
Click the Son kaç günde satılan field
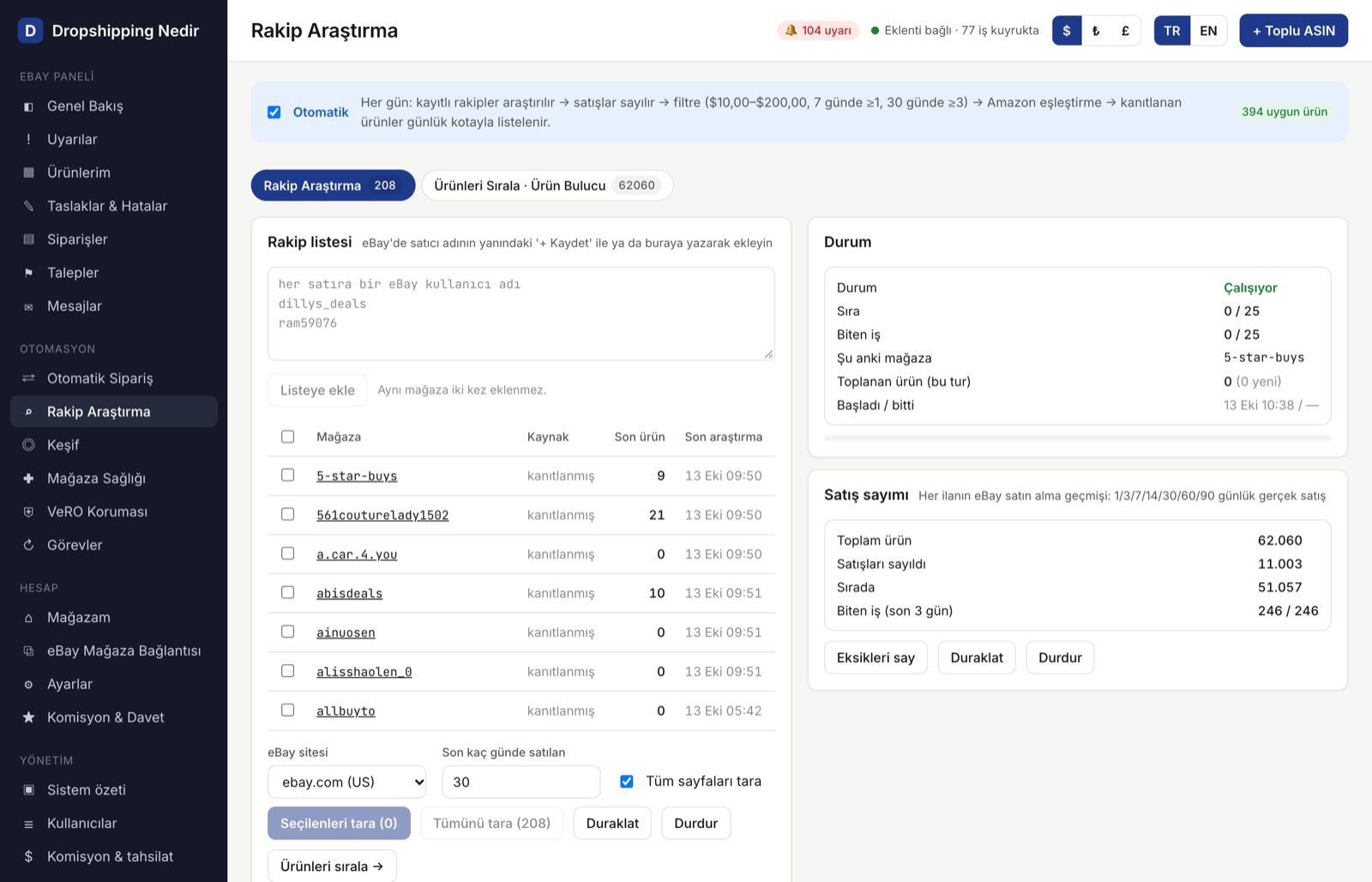coord(521,782)
